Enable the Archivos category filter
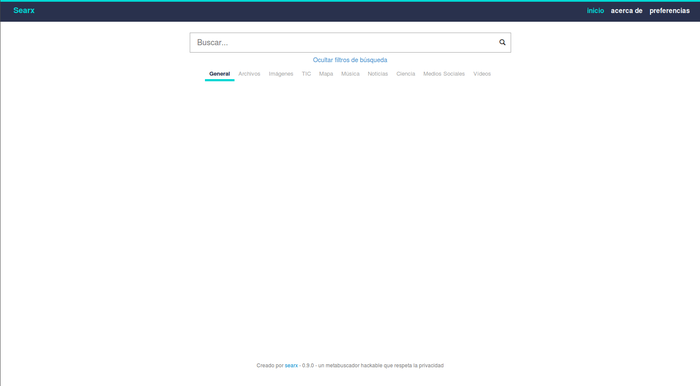Screen dimensions: 700x386 (x=249, y=74)
